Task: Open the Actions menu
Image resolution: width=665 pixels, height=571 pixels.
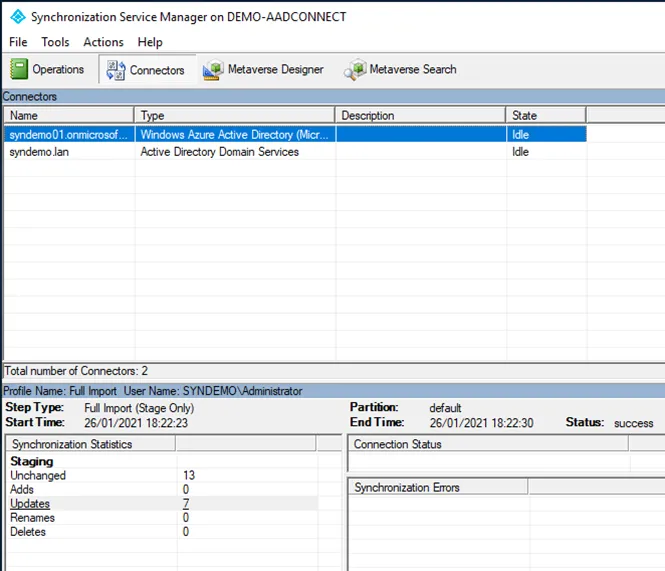Action: tap(103, 42)
